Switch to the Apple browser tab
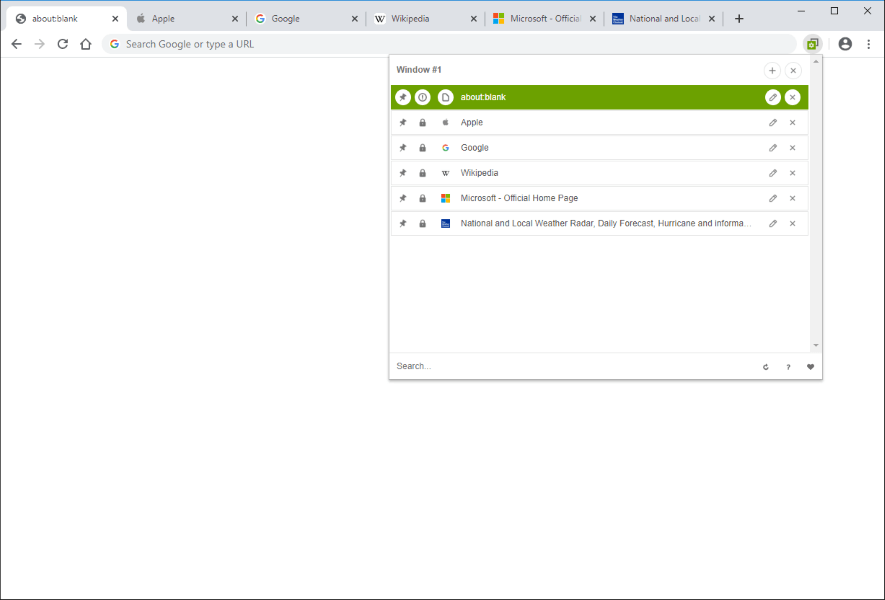 point(185,17)
